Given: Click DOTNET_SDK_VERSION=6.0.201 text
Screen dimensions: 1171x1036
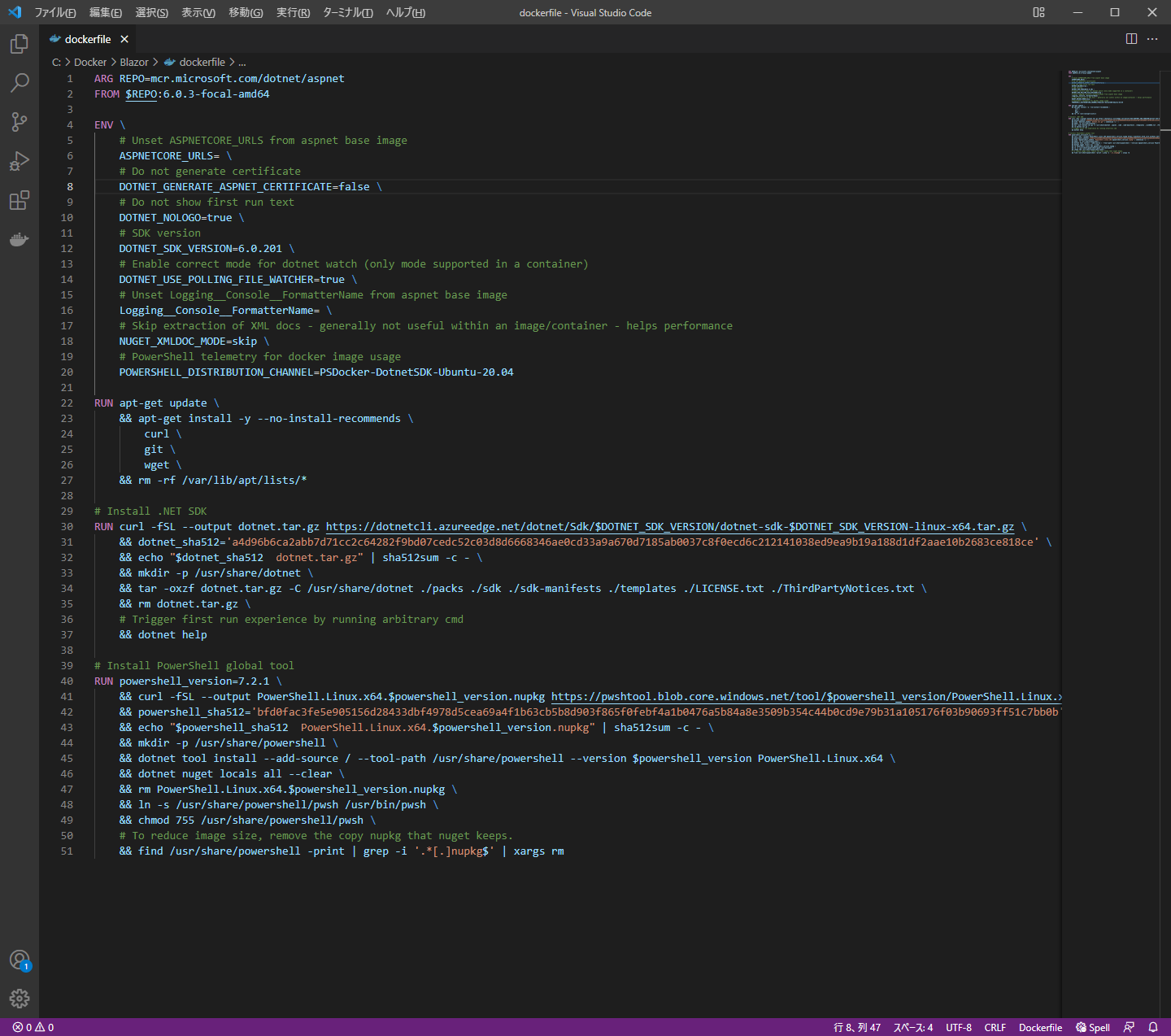Looking at the screenshot, I should tap(201, 249).
